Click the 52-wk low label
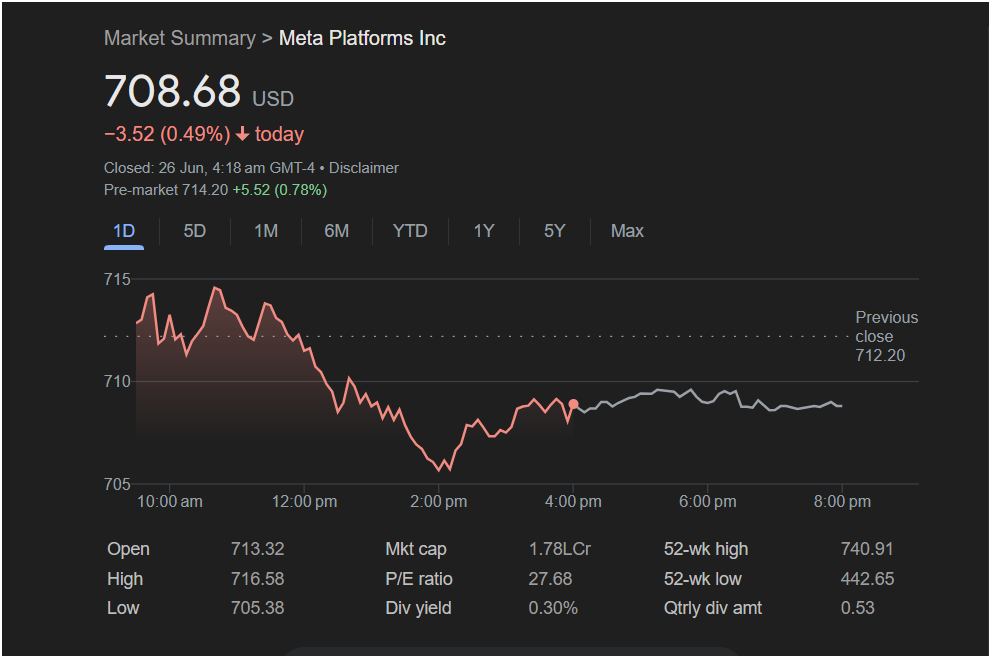Image resolution: width=991 pixels, height=658 pixels. pos(703,579)
